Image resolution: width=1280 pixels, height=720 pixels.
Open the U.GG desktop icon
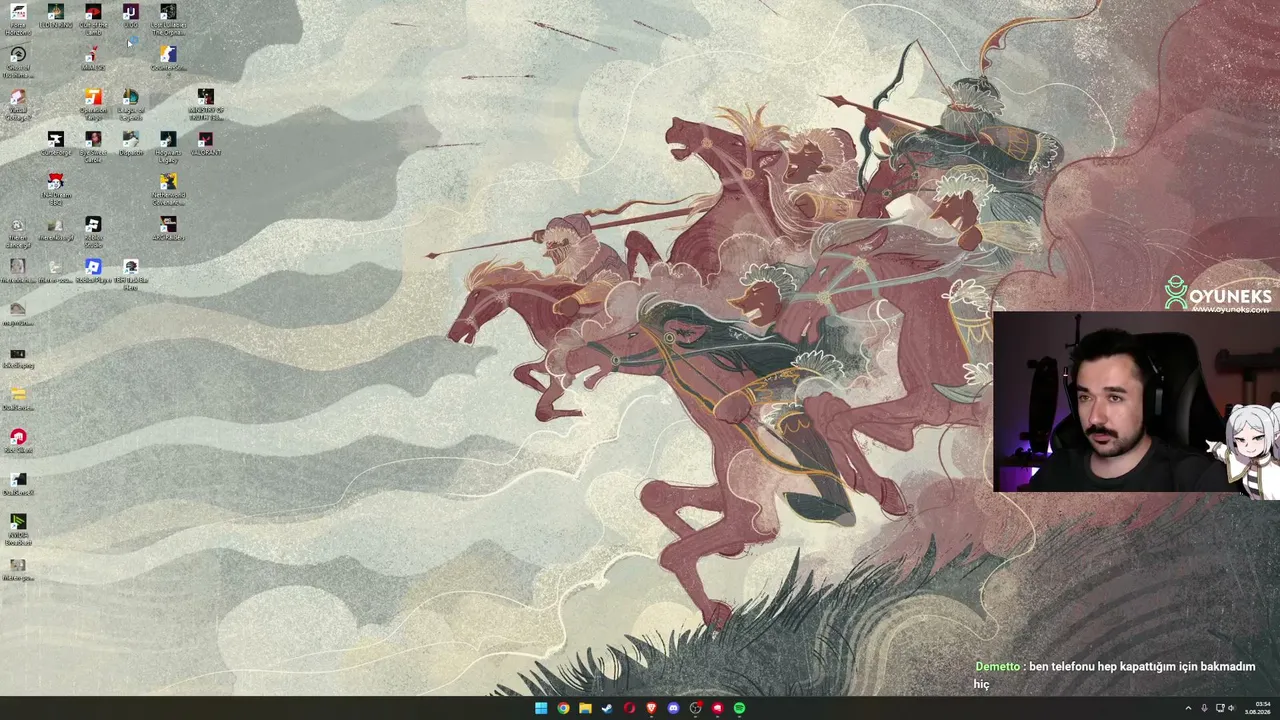[x=130, y=16]
